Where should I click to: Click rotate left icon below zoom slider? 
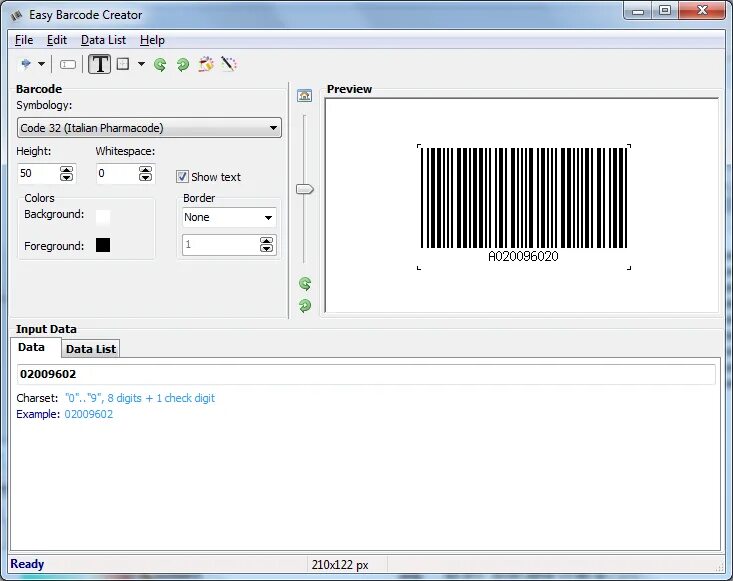pos(305,284)
